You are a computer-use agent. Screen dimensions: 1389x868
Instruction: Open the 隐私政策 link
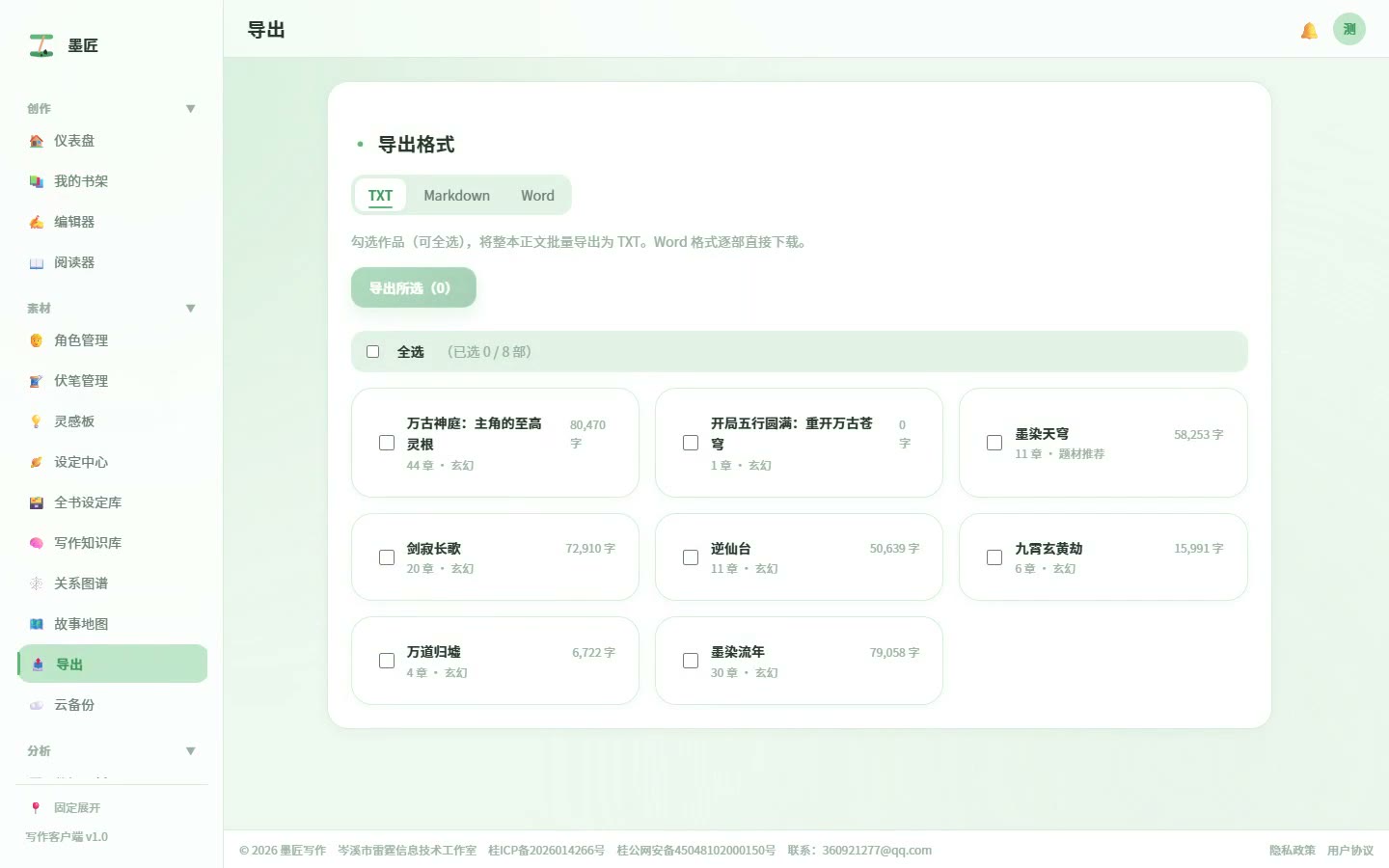(x=1293, y=851)
